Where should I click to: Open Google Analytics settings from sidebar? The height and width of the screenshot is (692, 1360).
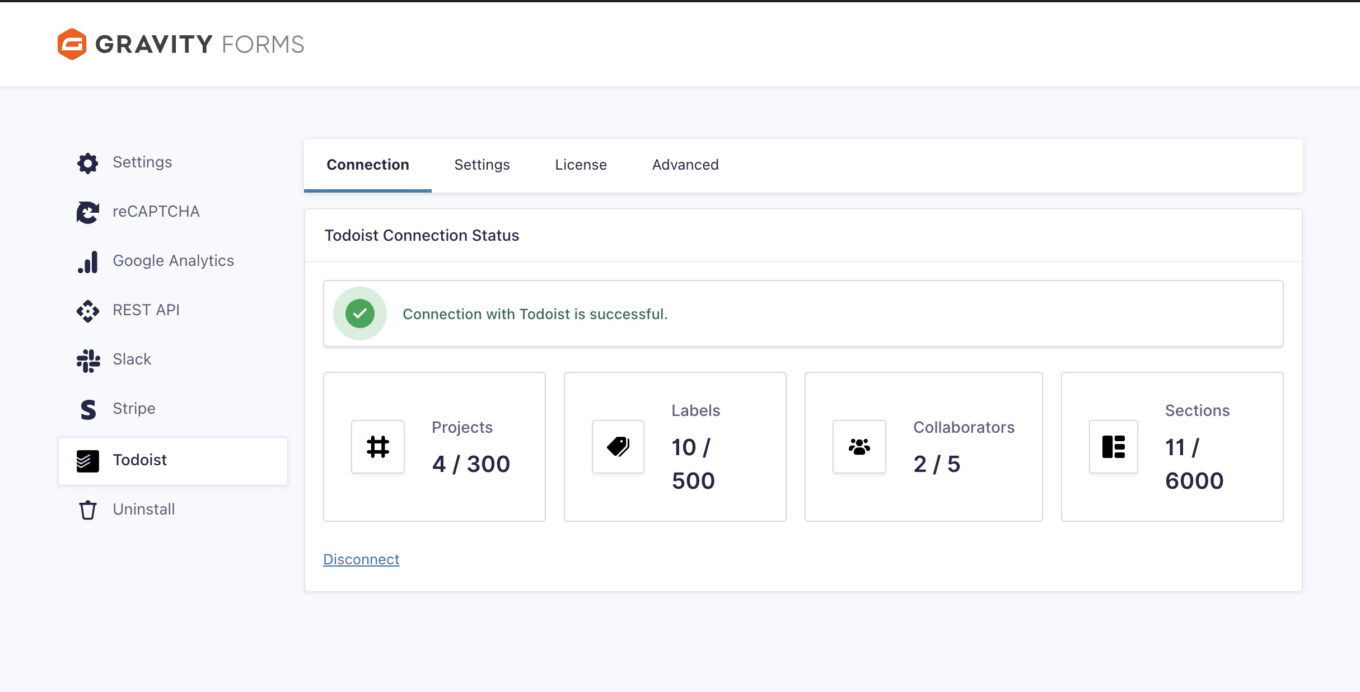pyautogui.click(x=173, y=261)
